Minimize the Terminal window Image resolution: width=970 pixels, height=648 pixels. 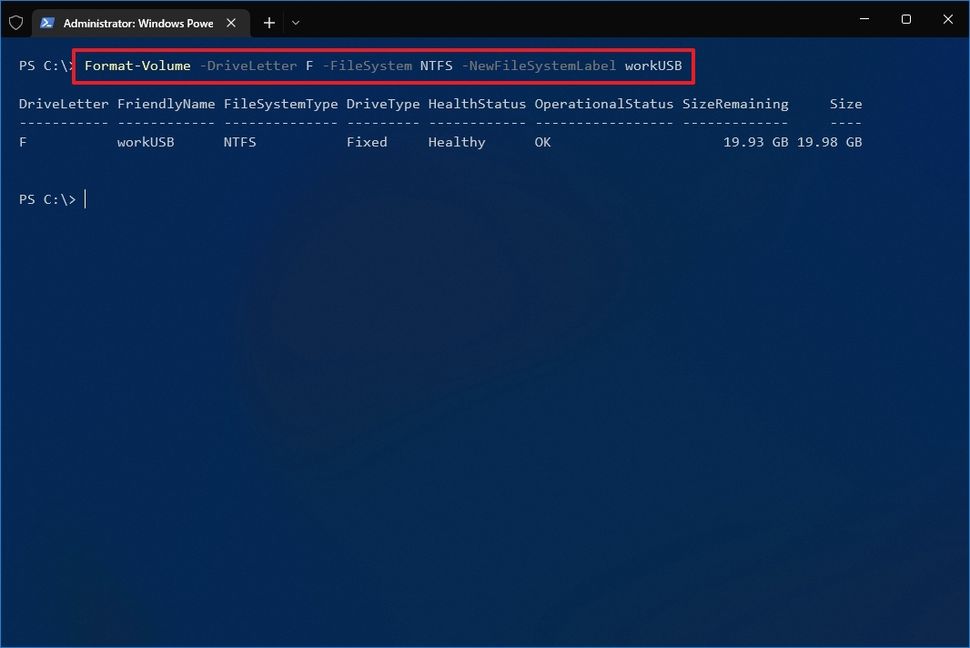[864, 19]
